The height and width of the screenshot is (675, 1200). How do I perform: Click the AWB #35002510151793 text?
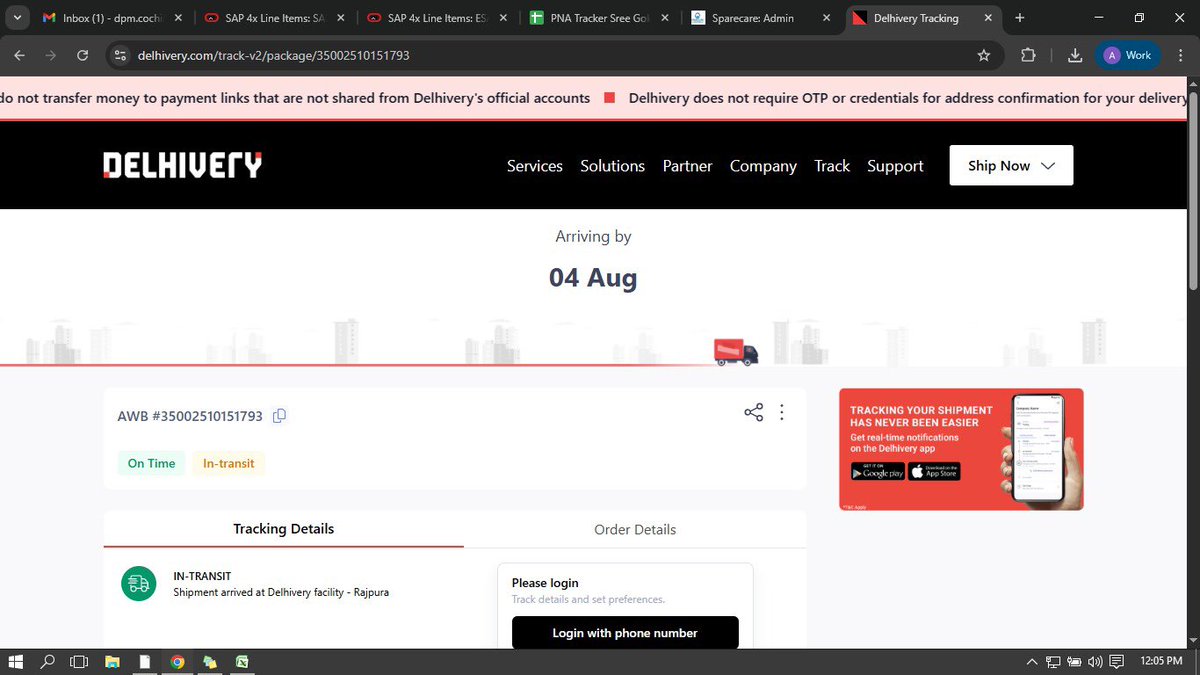(x=190, y=416)
